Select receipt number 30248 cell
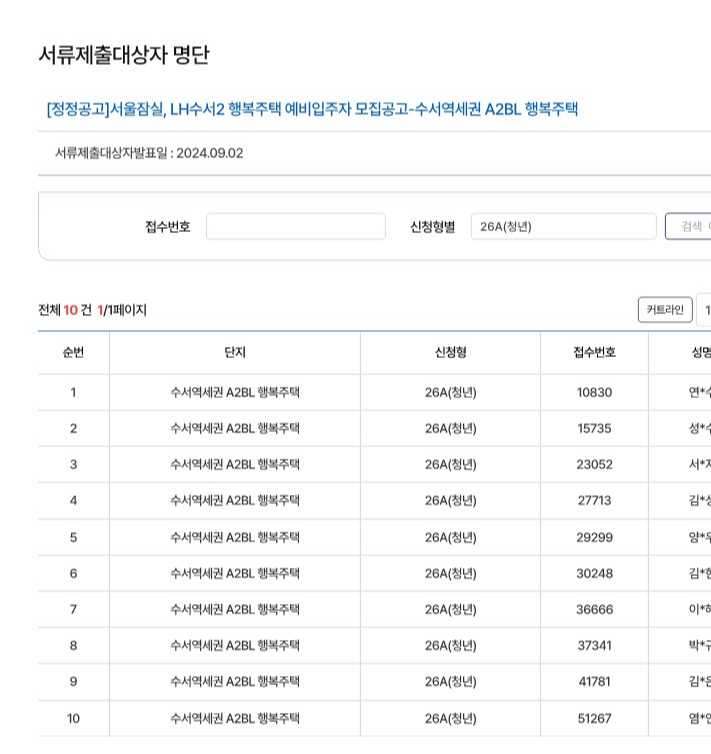The image size is (711, 754). tap(594, 573)
